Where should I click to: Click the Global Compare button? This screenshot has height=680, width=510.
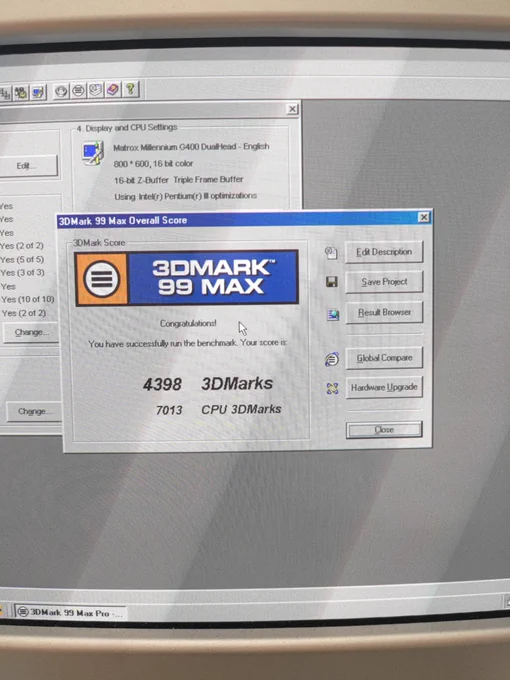384,358
